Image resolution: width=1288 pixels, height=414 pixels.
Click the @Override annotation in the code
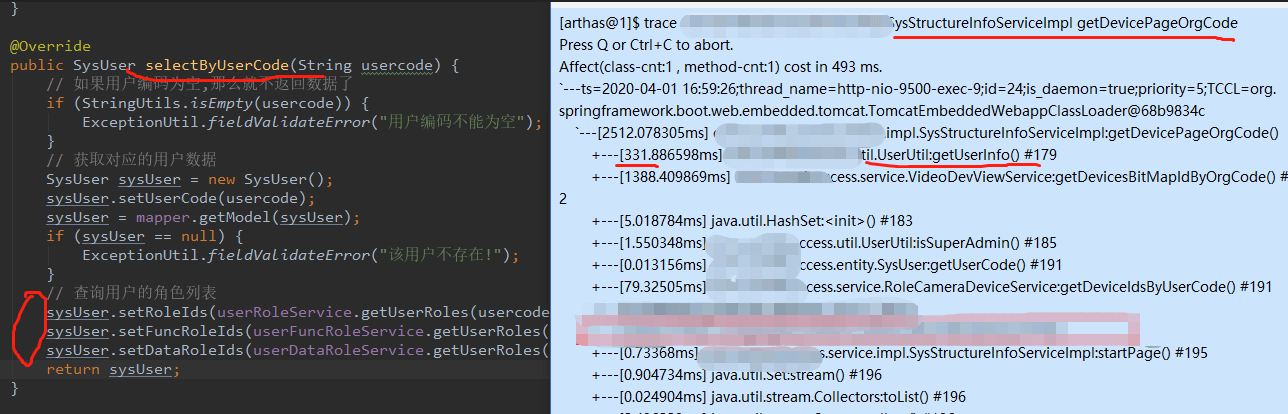(50, 47)
